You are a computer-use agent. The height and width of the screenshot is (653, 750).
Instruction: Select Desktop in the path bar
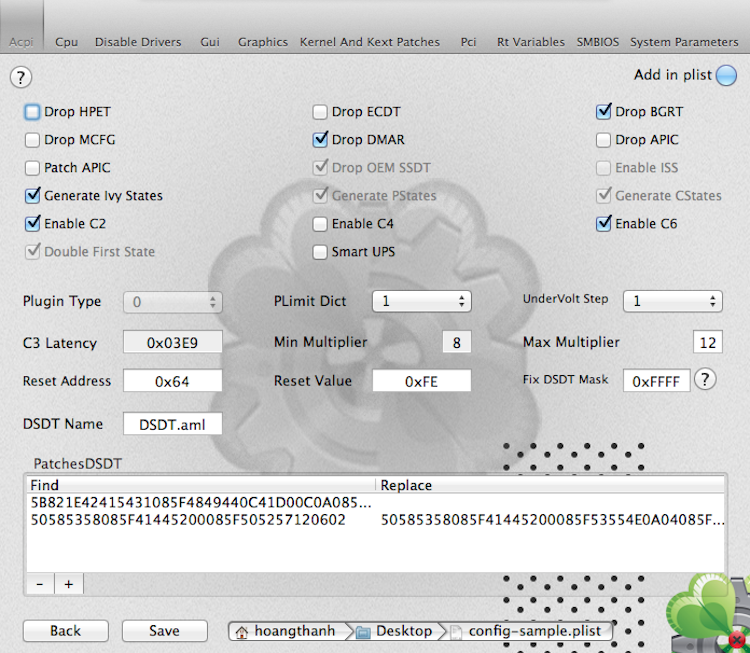point(404,631)
